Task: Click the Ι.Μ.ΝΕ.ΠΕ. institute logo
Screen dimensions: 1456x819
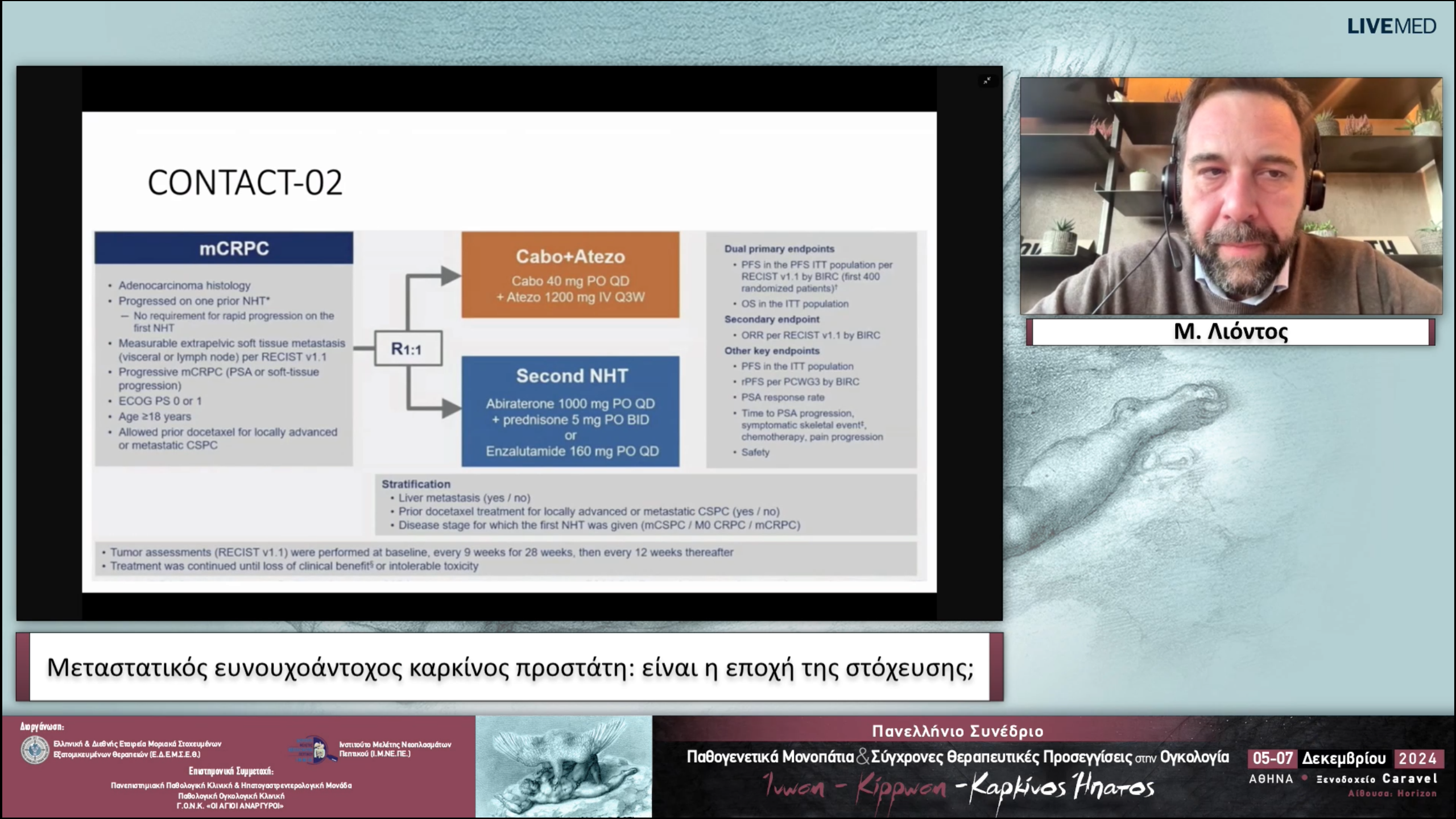Action: 312,750
